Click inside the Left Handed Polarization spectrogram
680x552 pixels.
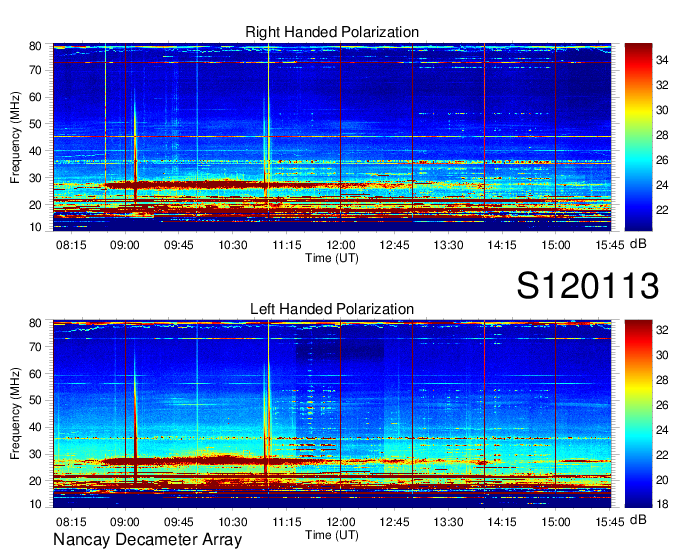click(x=332, y=414)
